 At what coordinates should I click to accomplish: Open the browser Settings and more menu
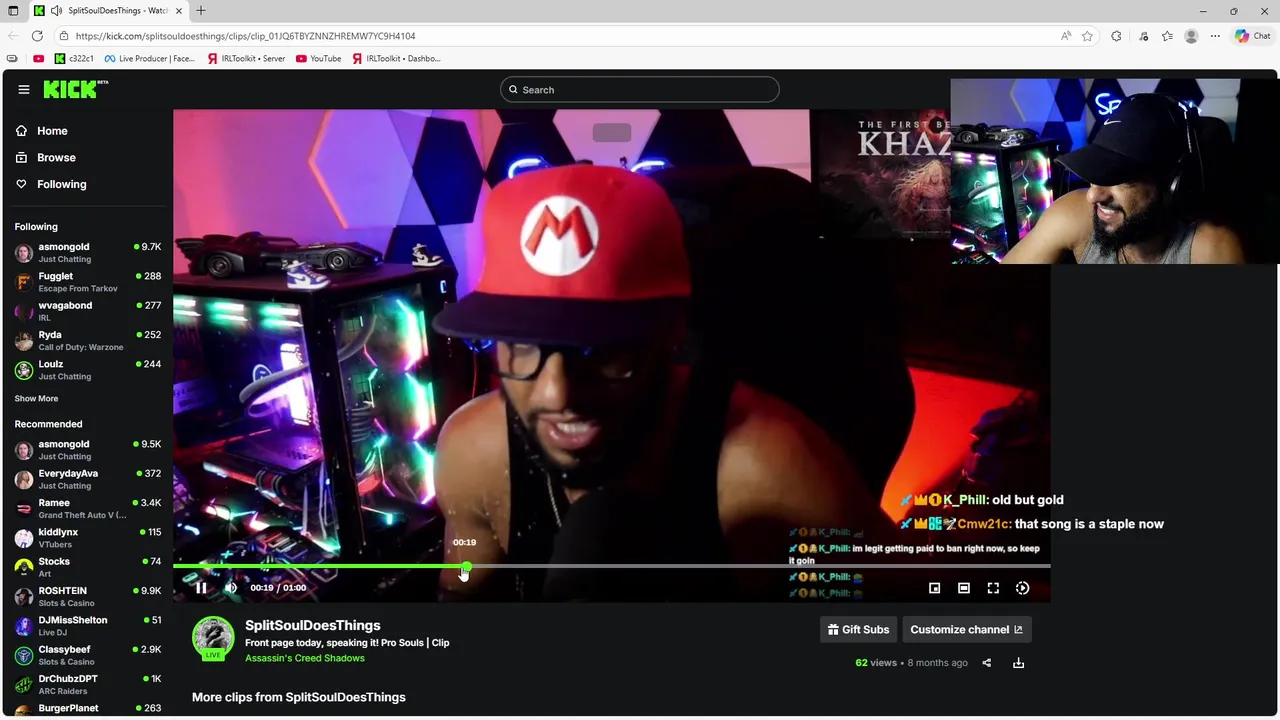[x=1215, y=36]
